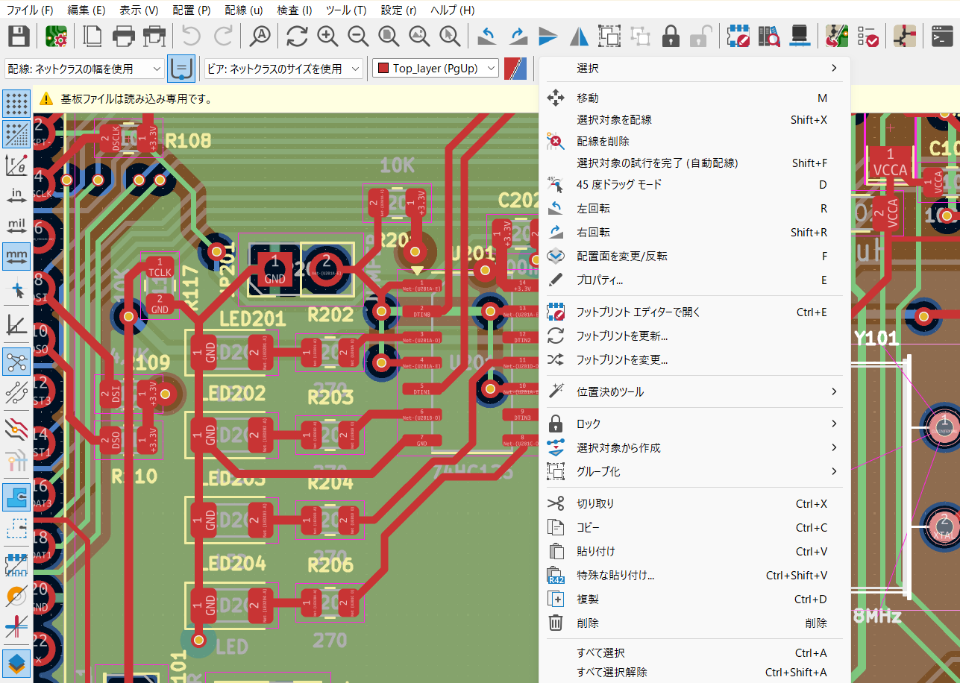Click the Plot icon next to Print

coord(154,37)
